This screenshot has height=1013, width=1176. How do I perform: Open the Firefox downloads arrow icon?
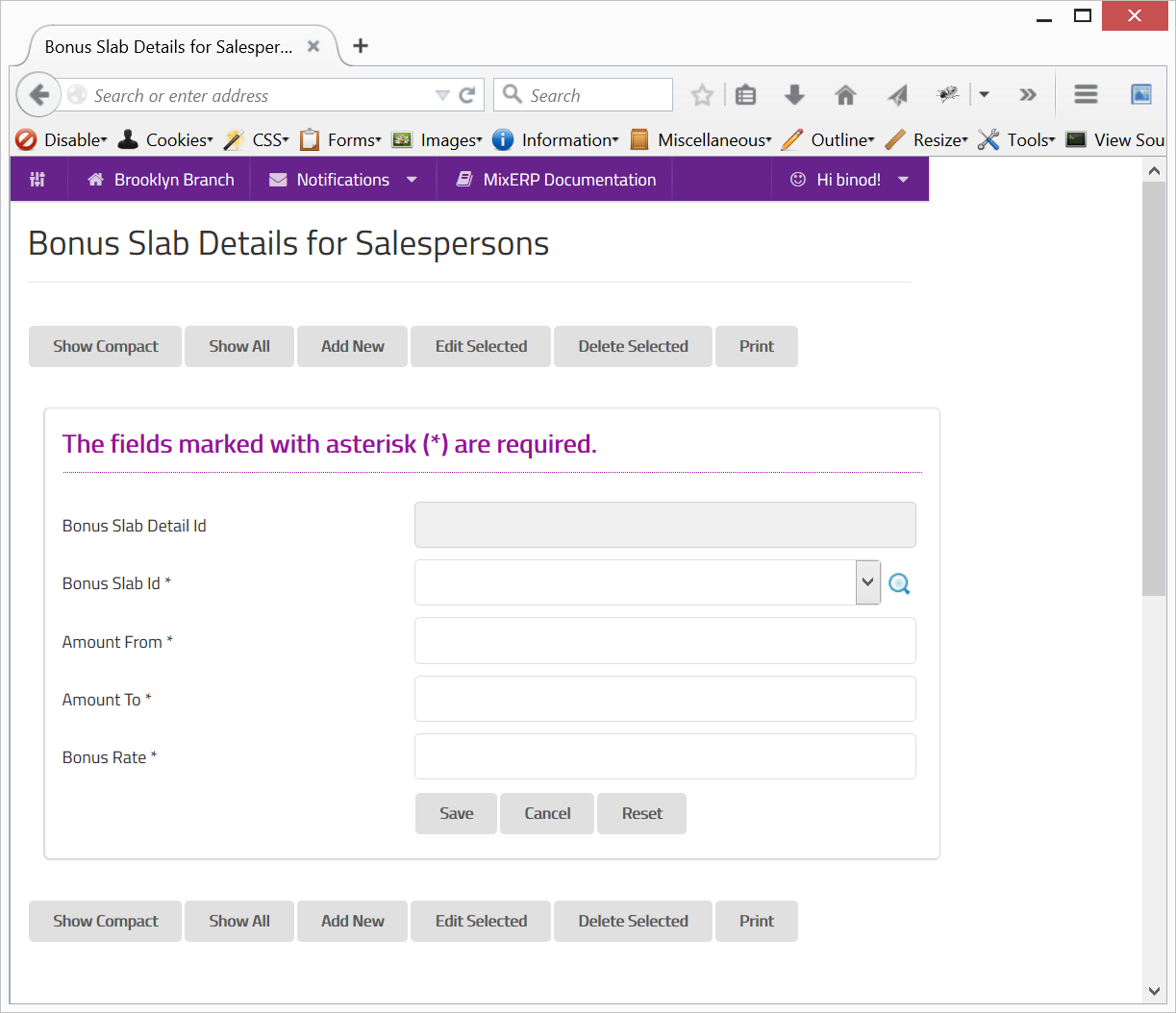coord(794,95)
